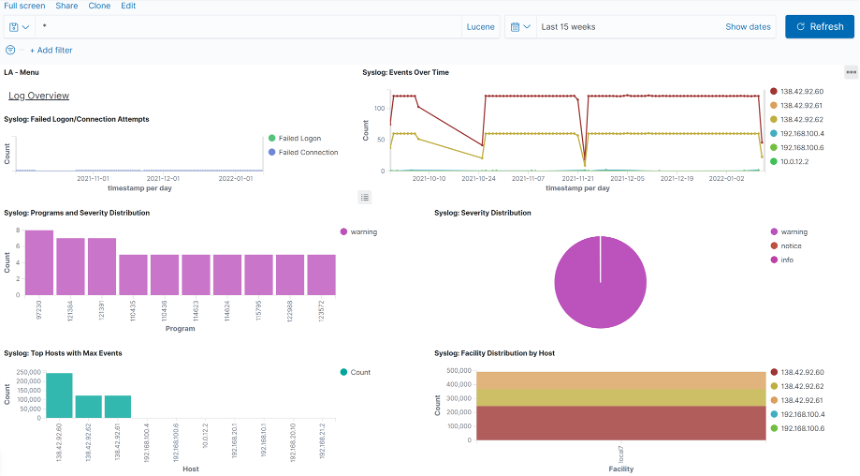Click the Last 15 weeks time range
This screenshot has width=860, height=476.
[568, 27]
